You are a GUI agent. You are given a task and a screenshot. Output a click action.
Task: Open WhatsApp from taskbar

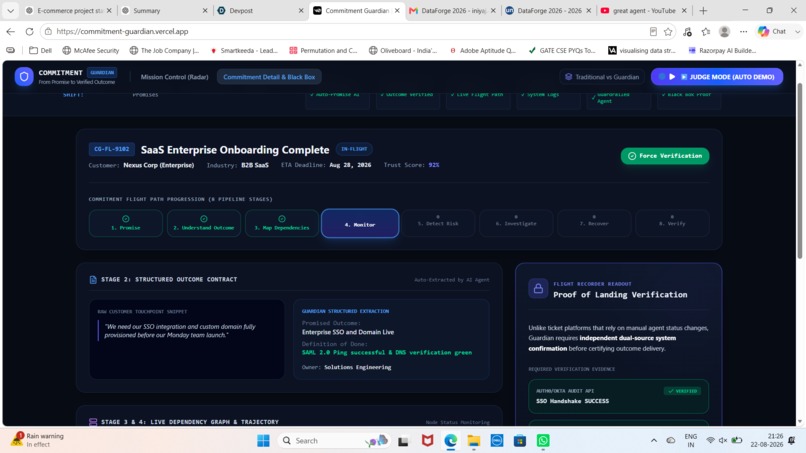[543, 441]
